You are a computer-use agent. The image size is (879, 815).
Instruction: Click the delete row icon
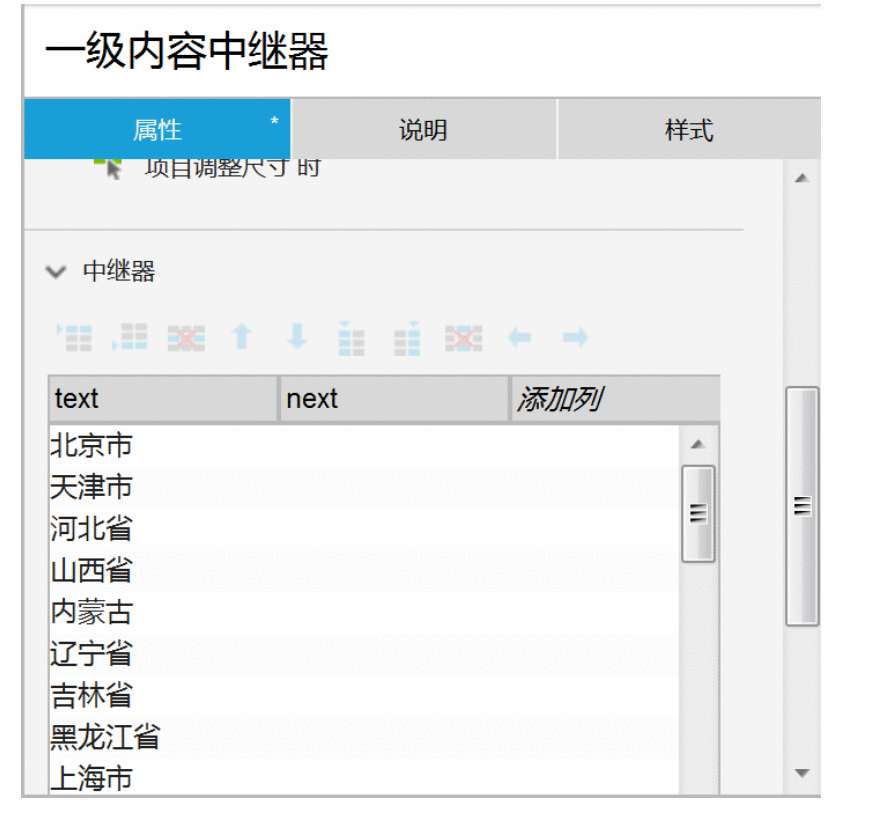[186, 338]
